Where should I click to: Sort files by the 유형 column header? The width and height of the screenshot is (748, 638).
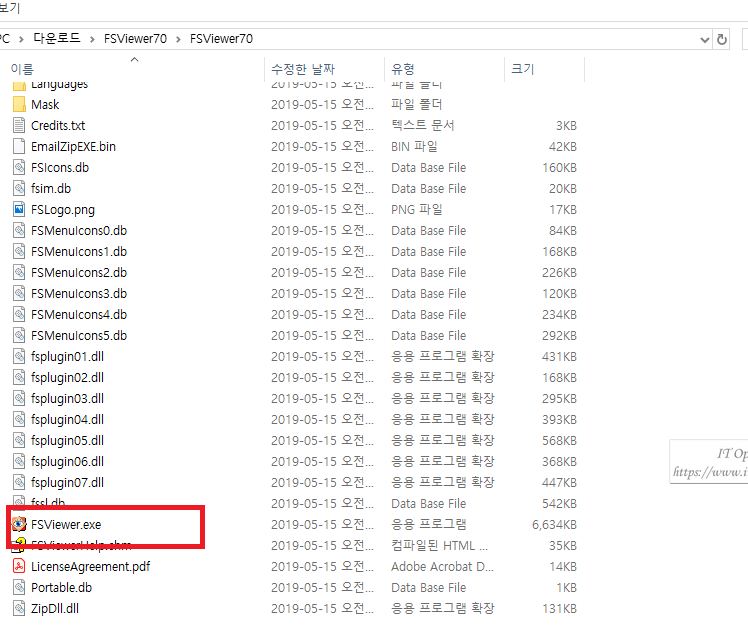402,69
